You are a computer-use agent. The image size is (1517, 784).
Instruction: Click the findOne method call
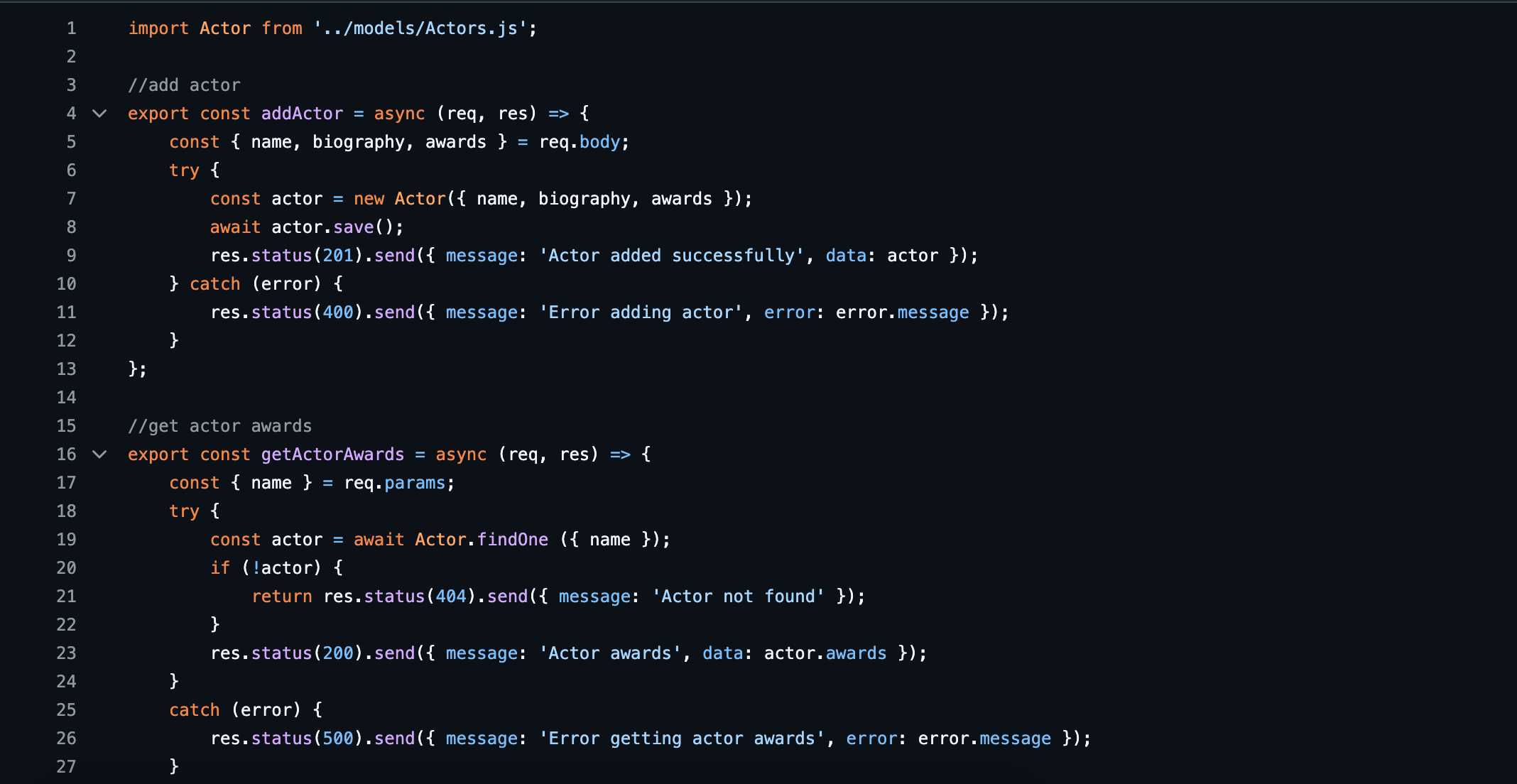512,540
